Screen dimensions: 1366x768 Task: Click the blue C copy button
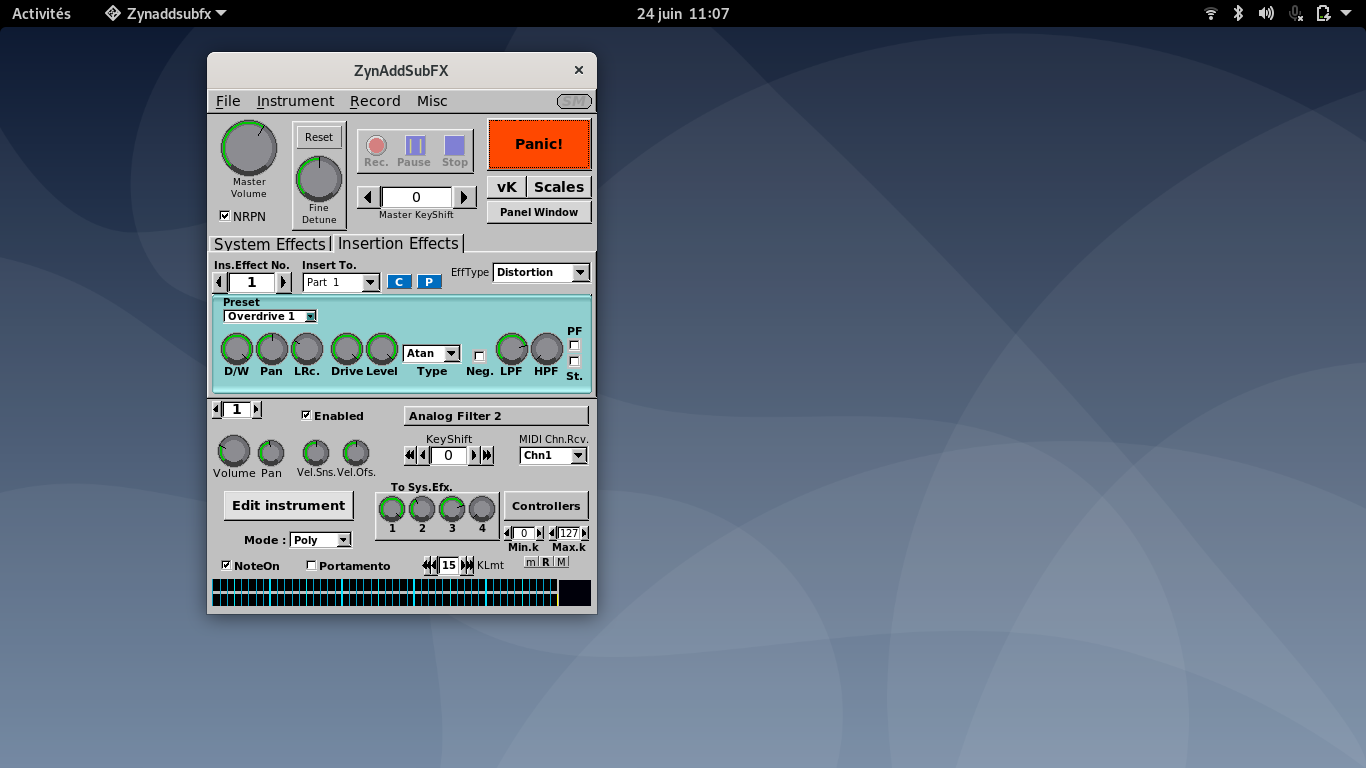(399, 282)
